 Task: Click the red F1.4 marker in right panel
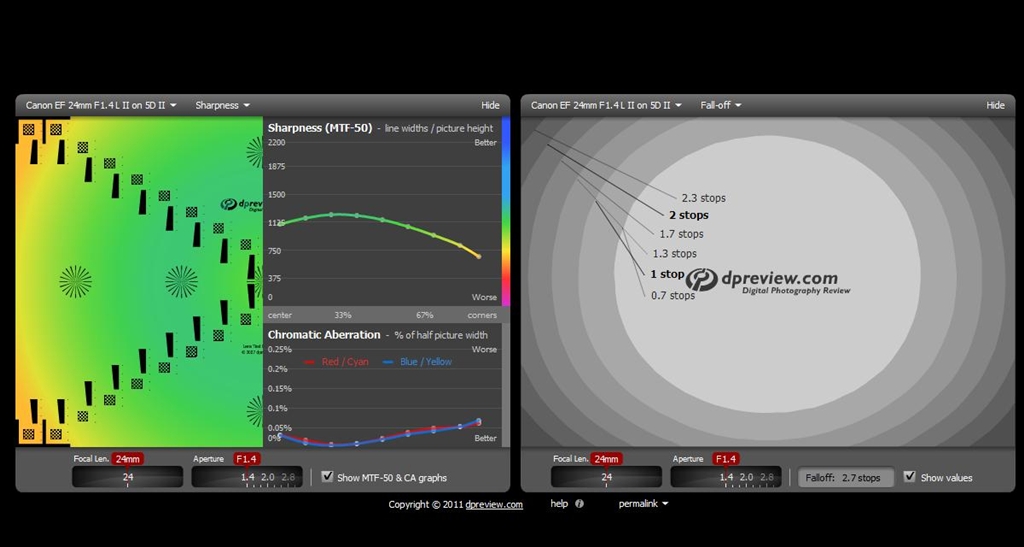726,459
